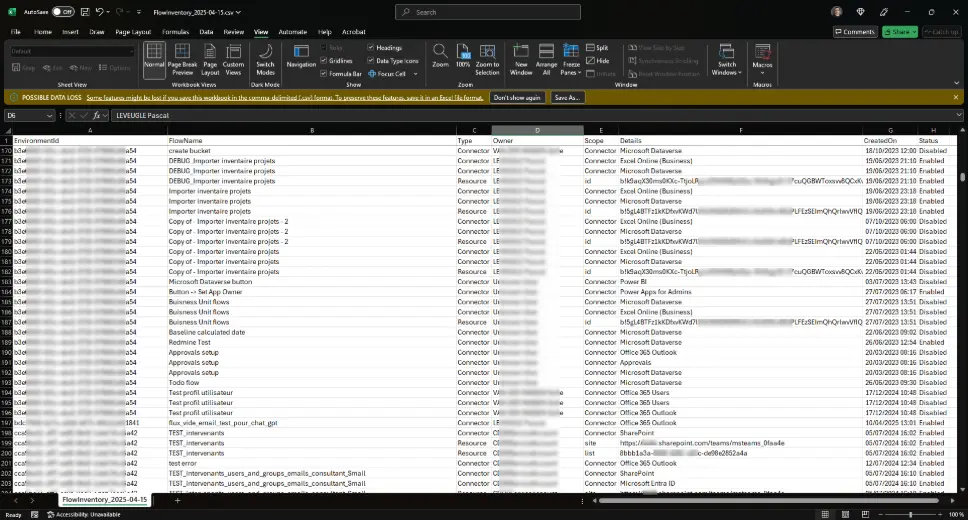The width and height of the screenshot is (968, 520).
Task: Open Page Break Preview view
Action: coord(182,60)
